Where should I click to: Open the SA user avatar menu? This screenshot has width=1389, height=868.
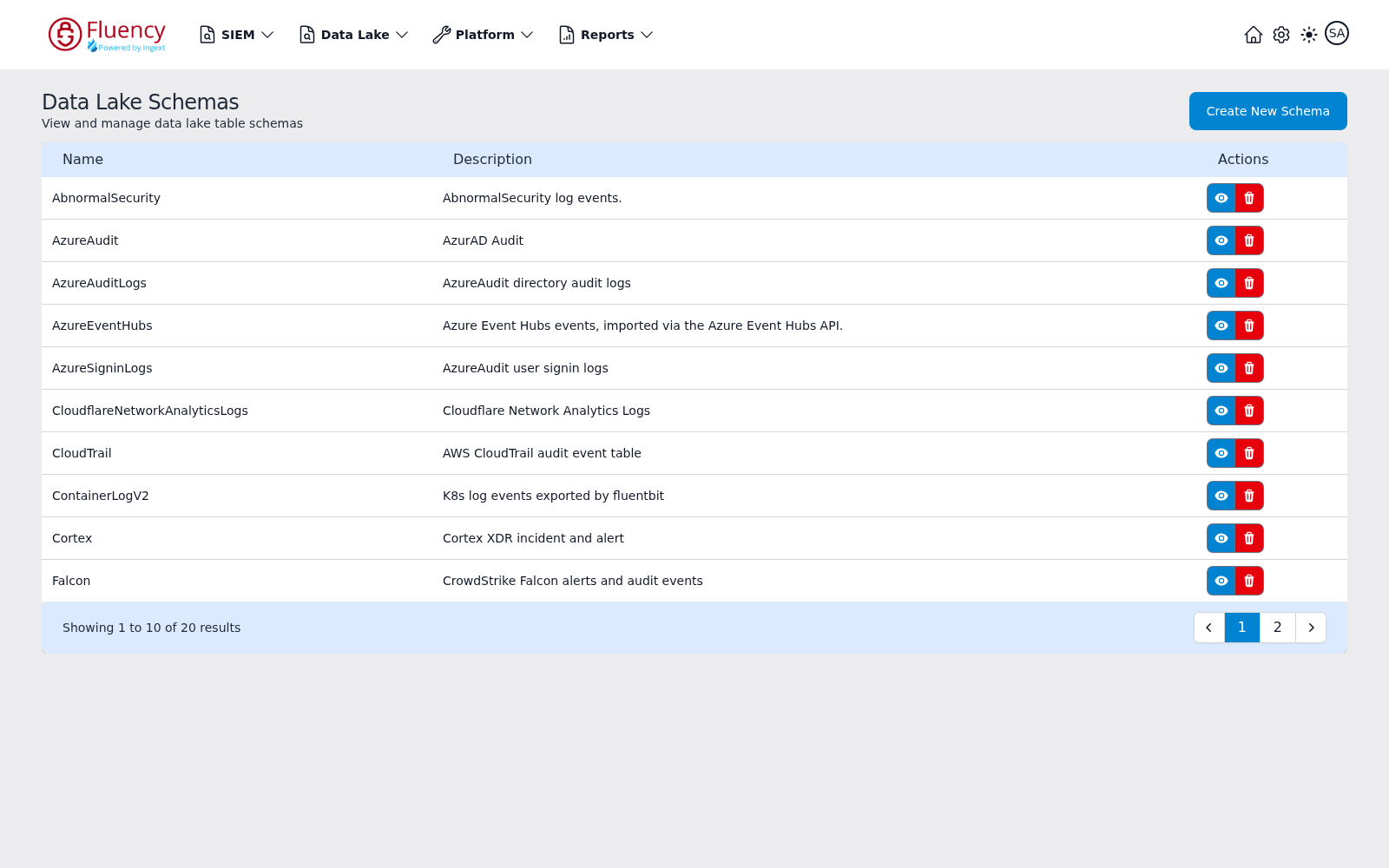click(x=1337, y=33)
